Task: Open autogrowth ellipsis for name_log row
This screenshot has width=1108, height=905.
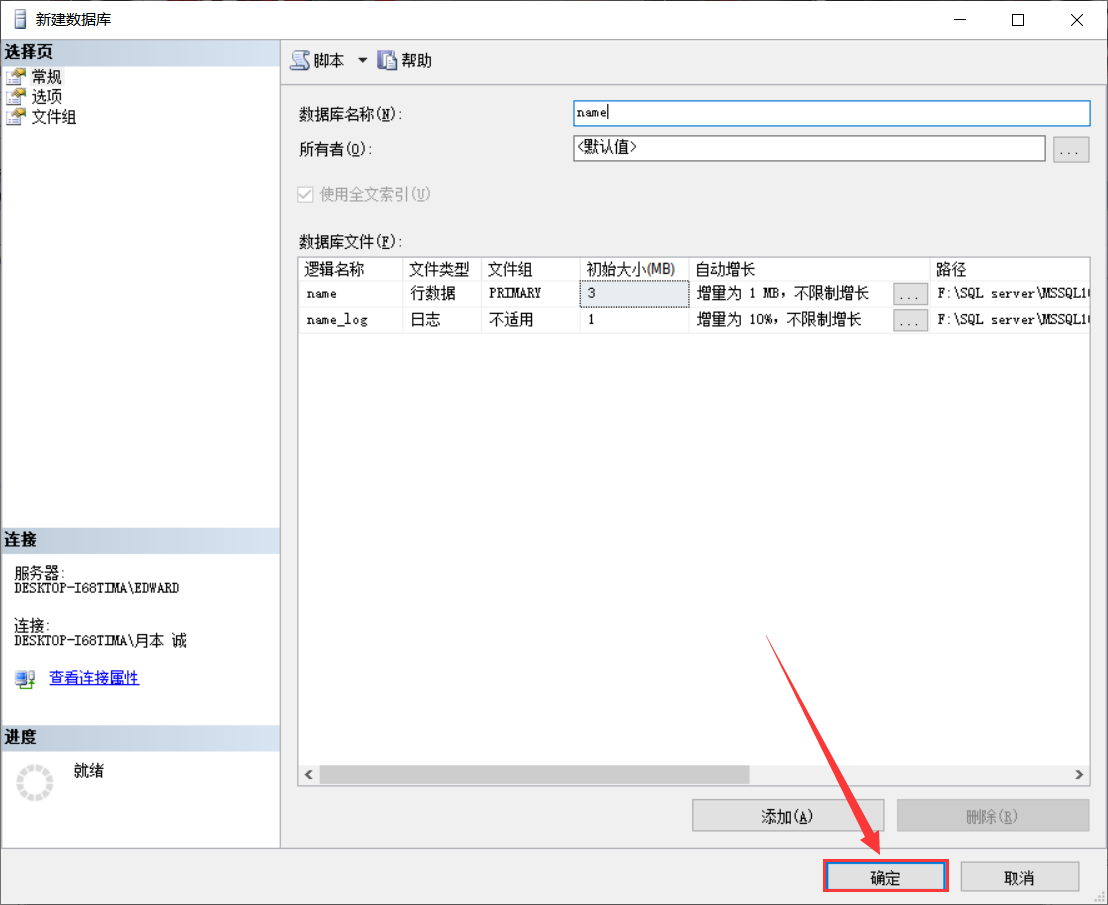Action: (910, 321)
